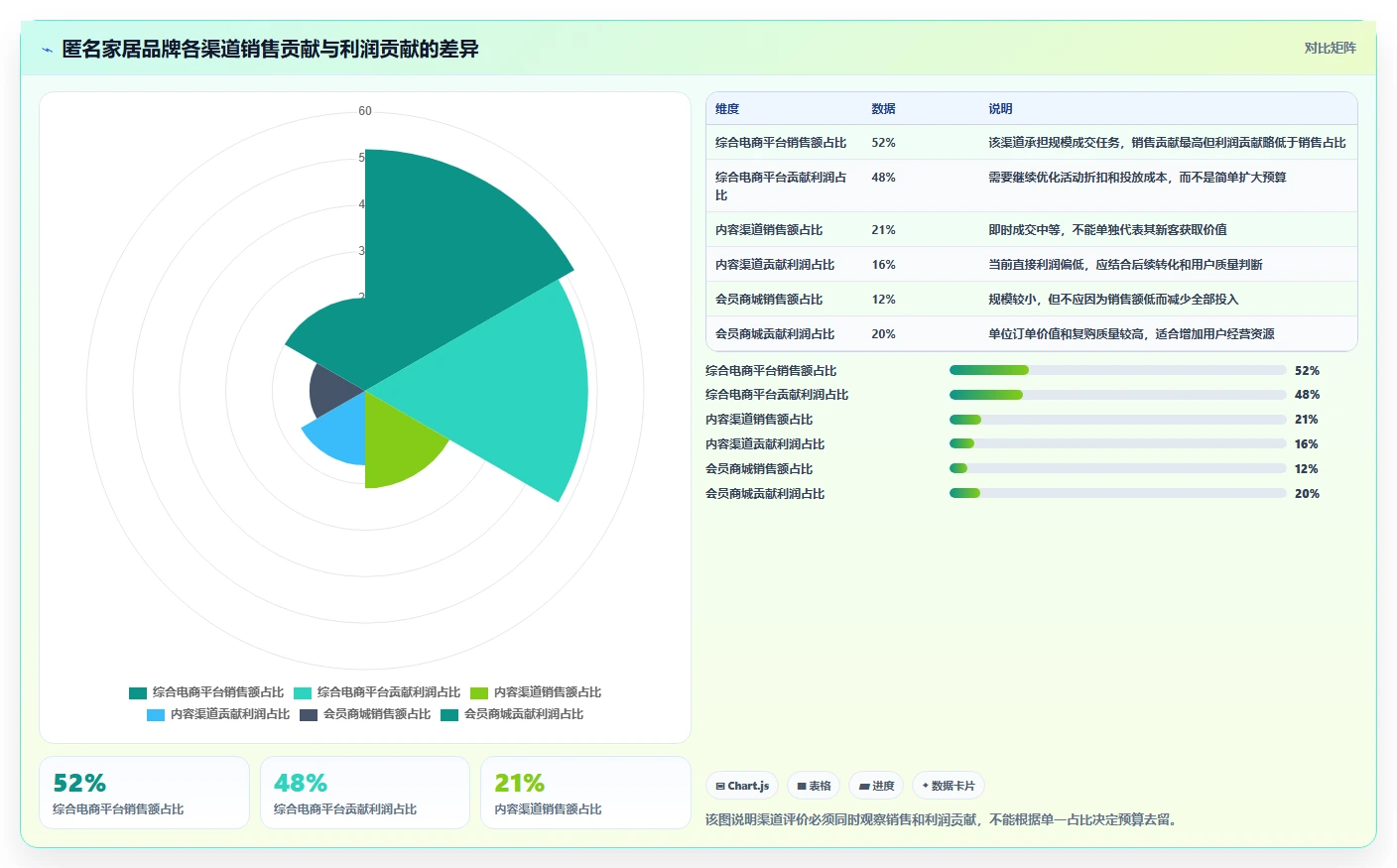
Task: Click the 20% progress bar for 会员商城贡献利润占比
Action: click(1118, 493)
